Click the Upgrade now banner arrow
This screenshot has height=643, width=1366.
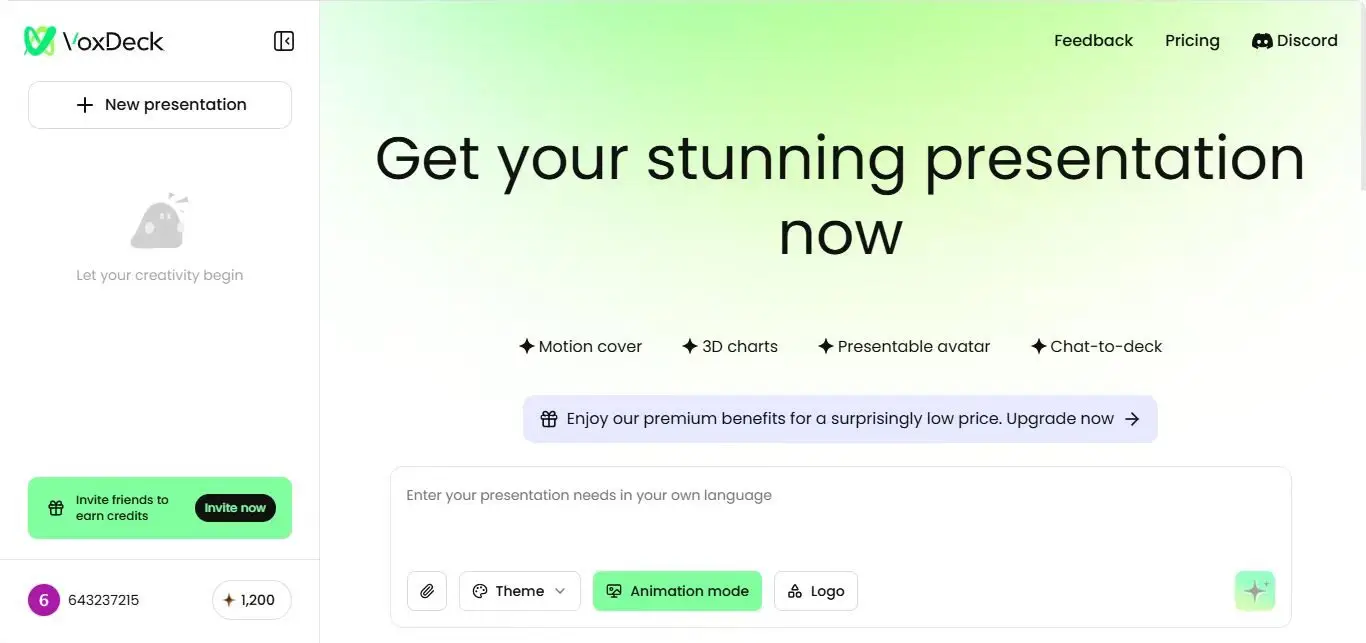click(x=1132, y=419)
